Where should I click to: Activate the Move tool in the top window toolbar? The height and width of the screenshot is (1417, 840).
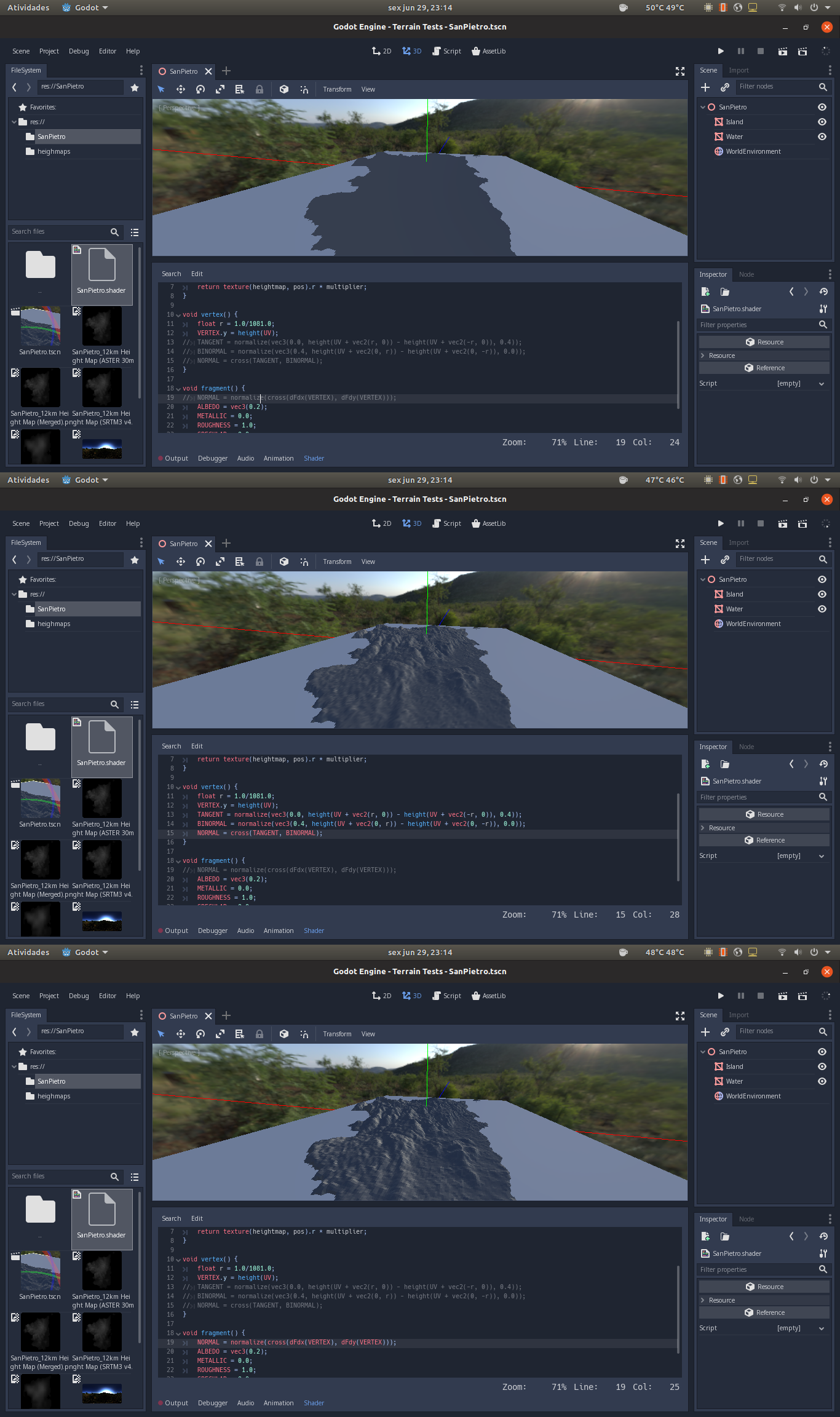(181, 89)
